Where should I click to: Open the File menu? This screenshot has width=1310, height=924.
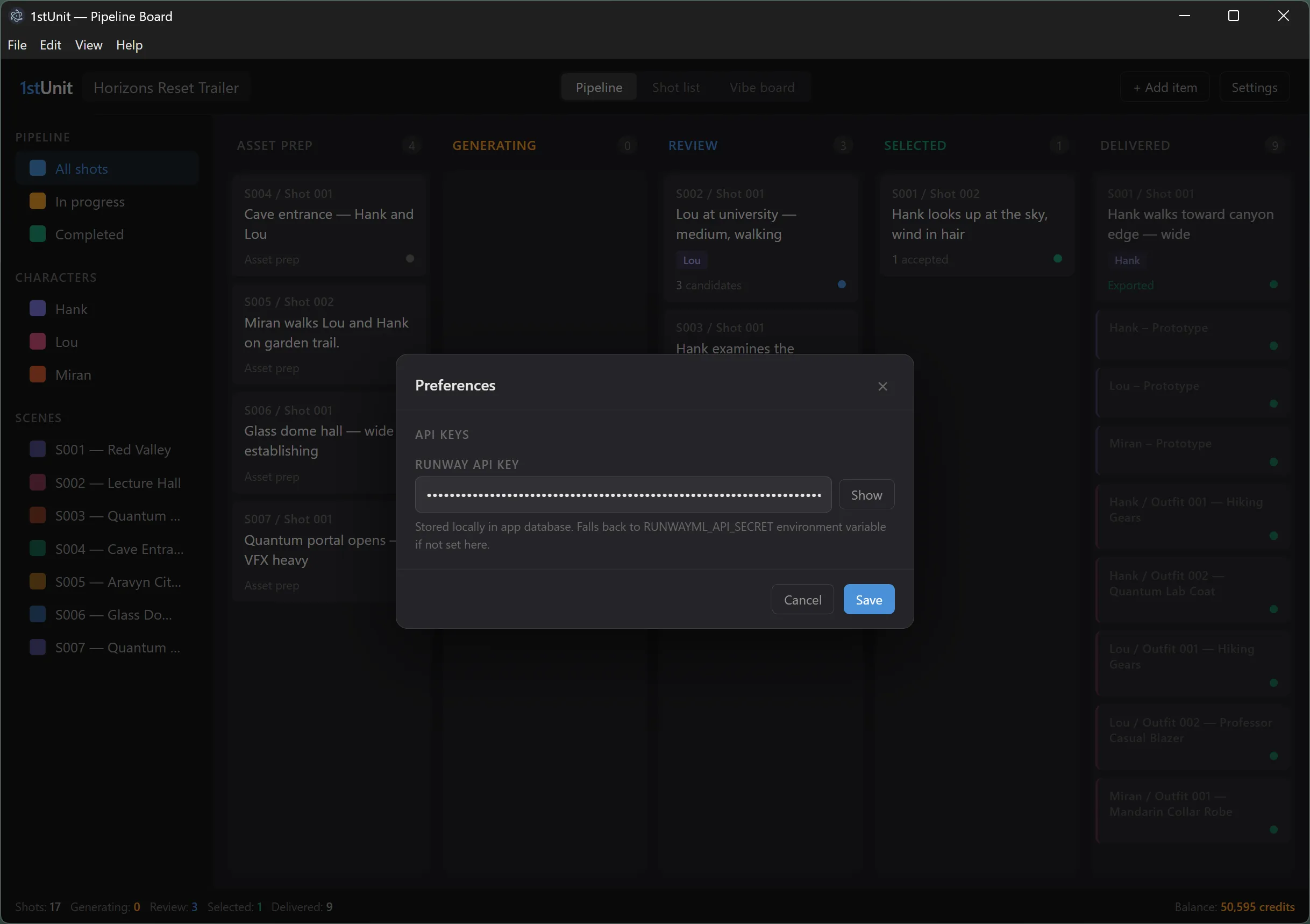(17, 45)
